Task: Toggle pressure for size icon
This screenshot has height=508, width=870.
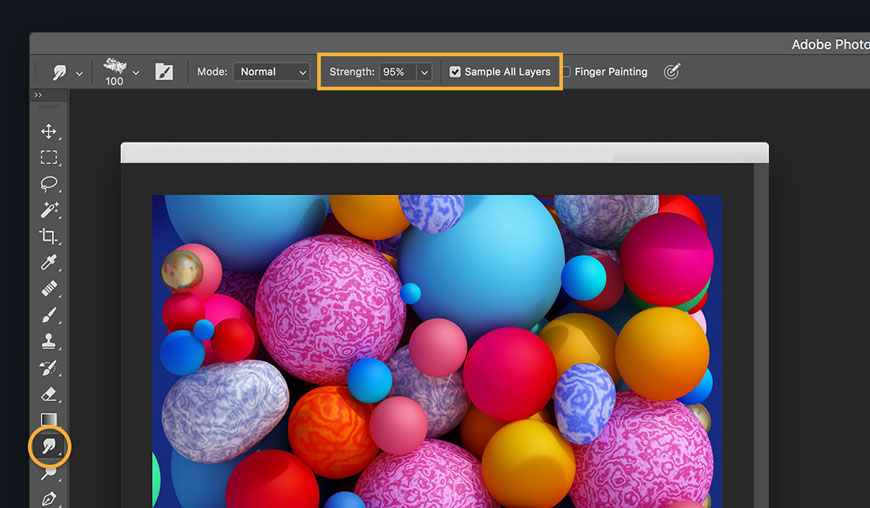Action: click(x=671, y=72)
